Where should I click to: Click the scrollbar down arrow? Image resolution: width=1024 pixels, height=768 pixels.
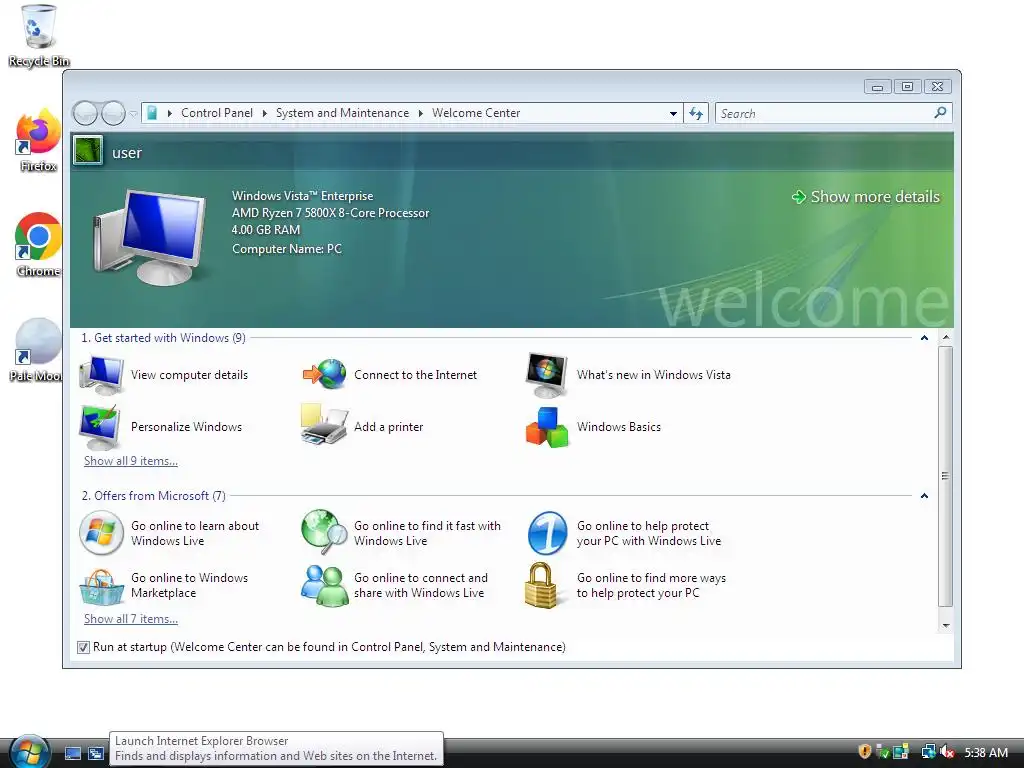pos(946,626)
